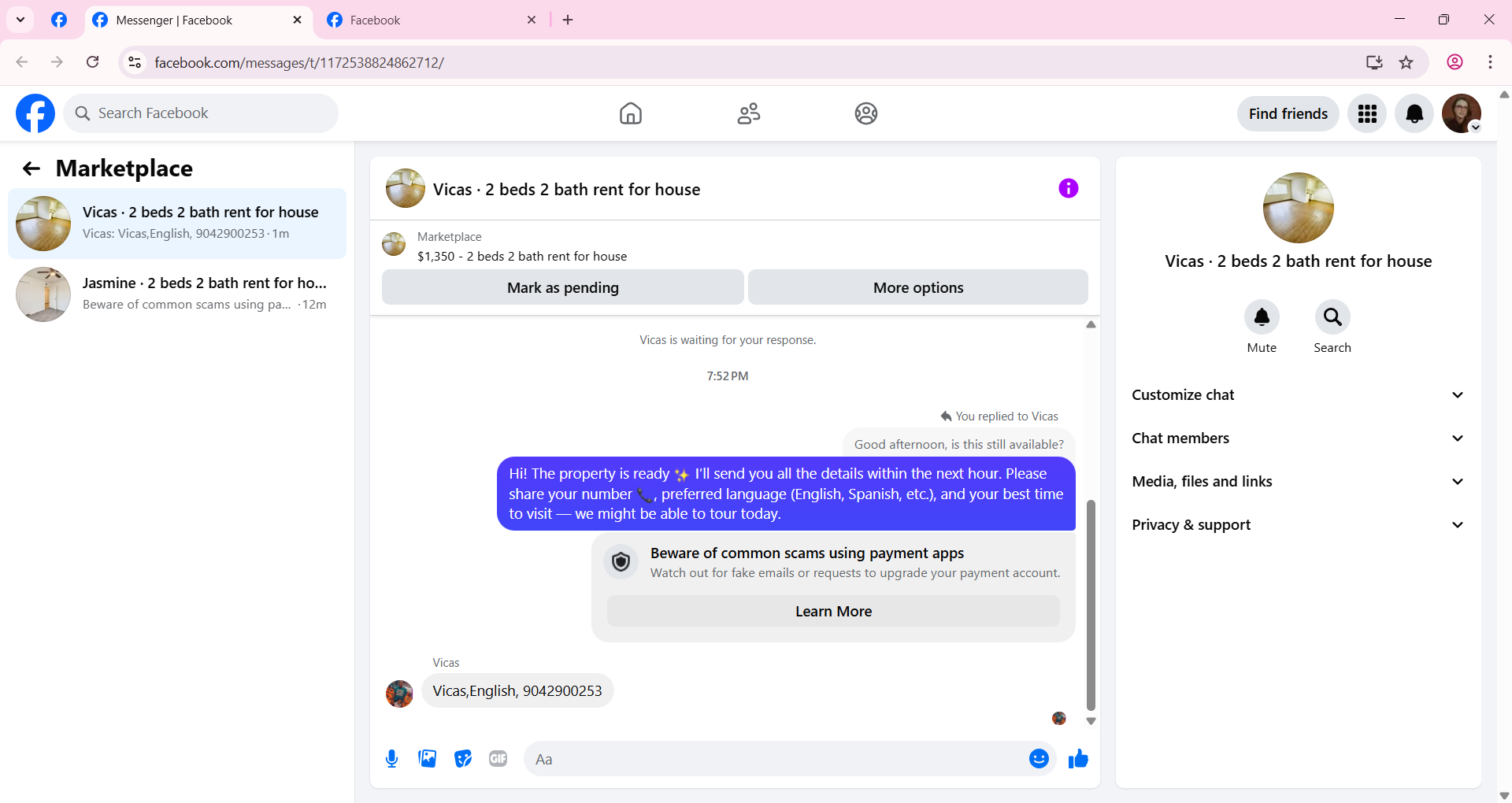Click the message 'Vicas,English, 9042900253'
The width and height of the screenshot is (1512, 803).
(x=517, y=691)
